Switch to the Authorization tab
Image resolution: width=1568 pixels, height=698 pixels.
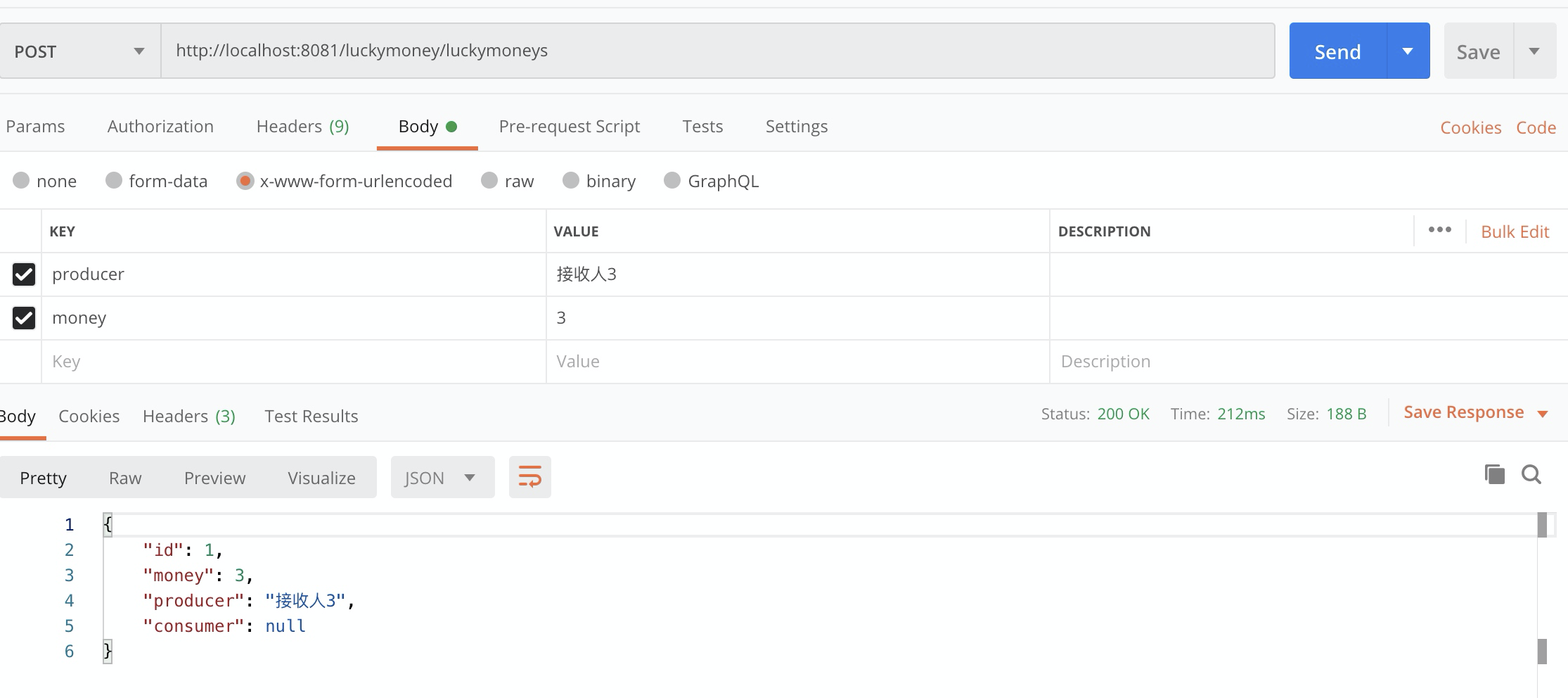tap(160, 127)
